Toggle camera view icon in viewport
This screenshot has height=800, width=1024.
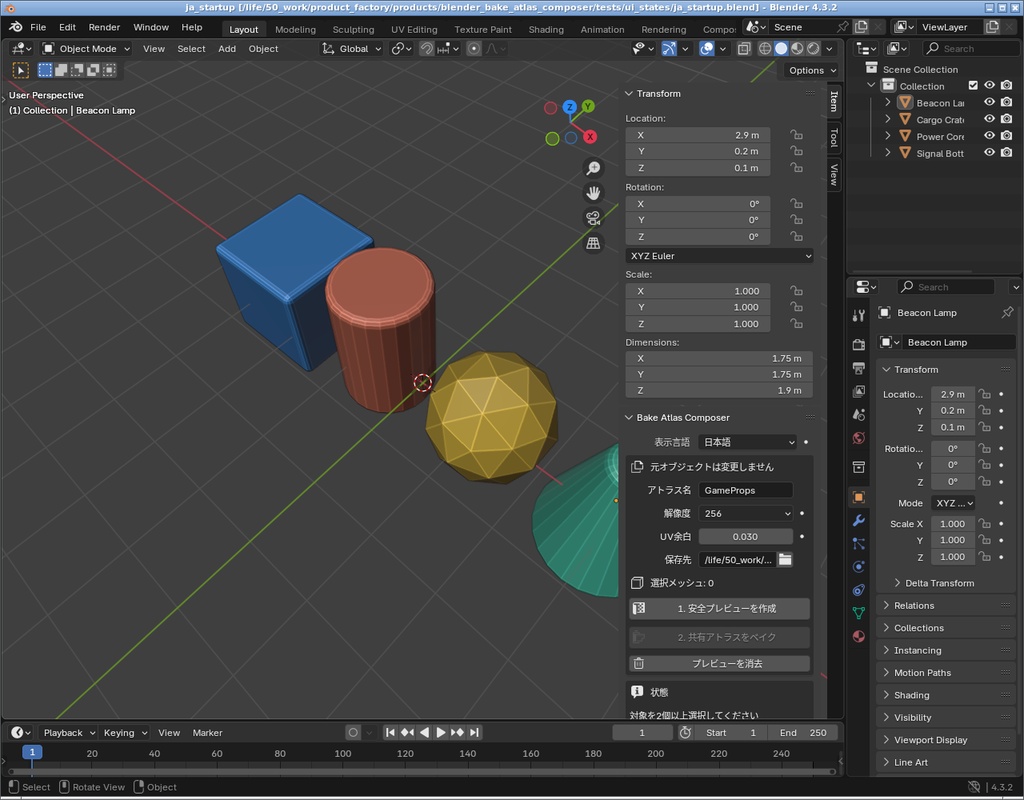point(593,218)
